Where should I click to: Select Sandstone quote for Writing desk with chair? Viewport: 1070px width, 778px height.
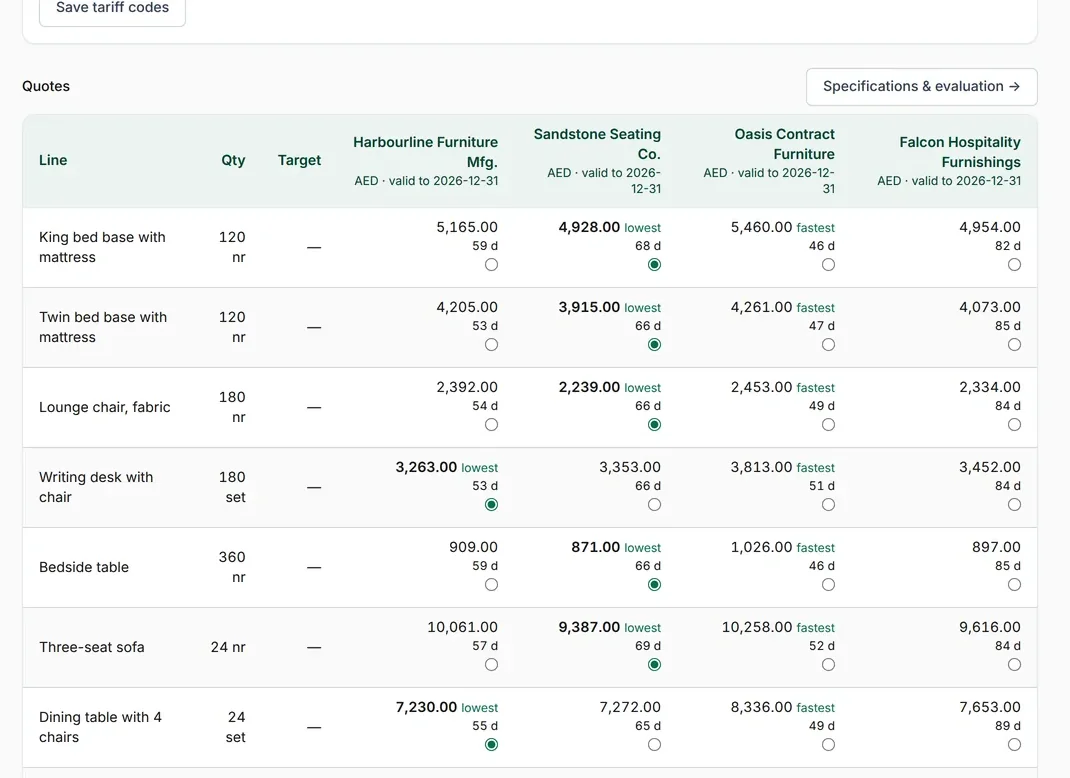pos(654,504)
